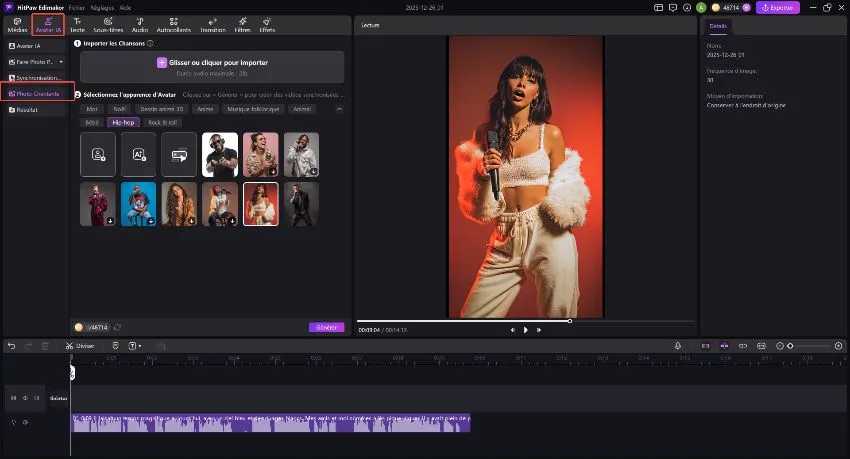Image resolution: width=850 pixels, height=459 pixels.
Task: Toggle the purple snapping icon in timeline toolbar
Action: [x=724, y=346]
